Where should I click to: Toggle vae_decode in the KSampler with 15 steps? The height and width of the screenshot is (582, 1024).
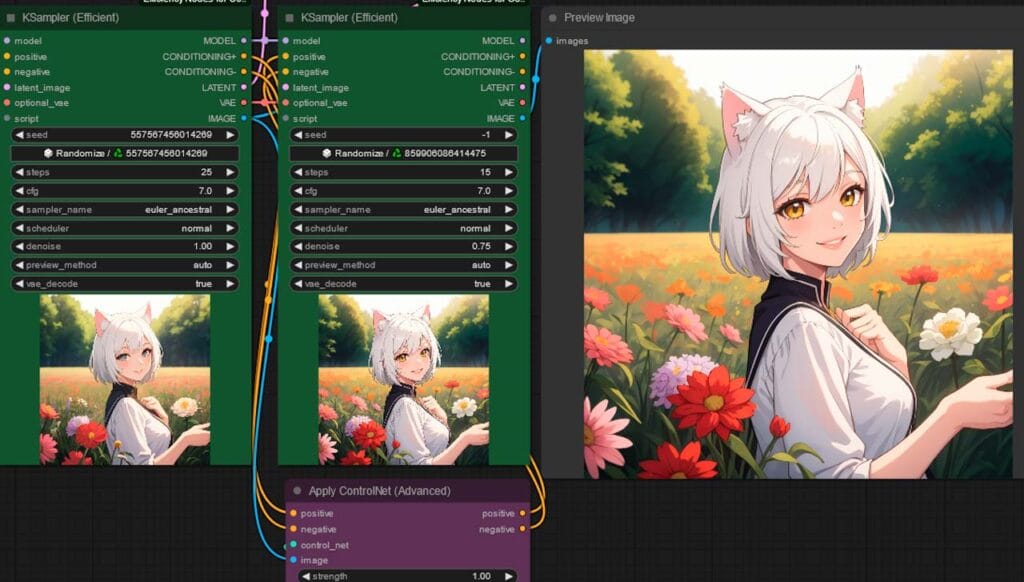click(403, 284)
